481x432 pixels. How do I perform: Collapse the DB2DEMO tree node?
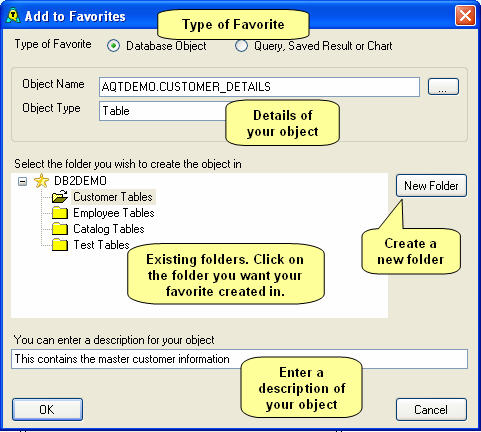point(22,181)
